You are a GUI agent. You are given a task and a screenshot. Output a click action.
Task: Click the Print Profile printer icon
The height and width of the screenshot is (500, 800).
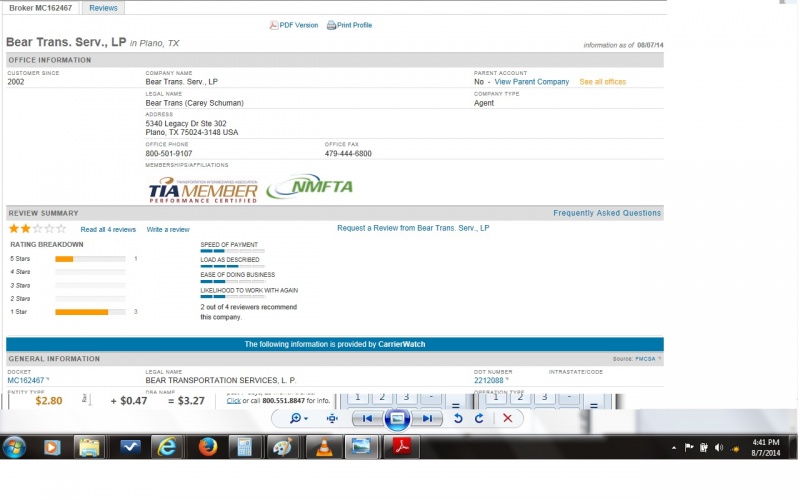331,25
